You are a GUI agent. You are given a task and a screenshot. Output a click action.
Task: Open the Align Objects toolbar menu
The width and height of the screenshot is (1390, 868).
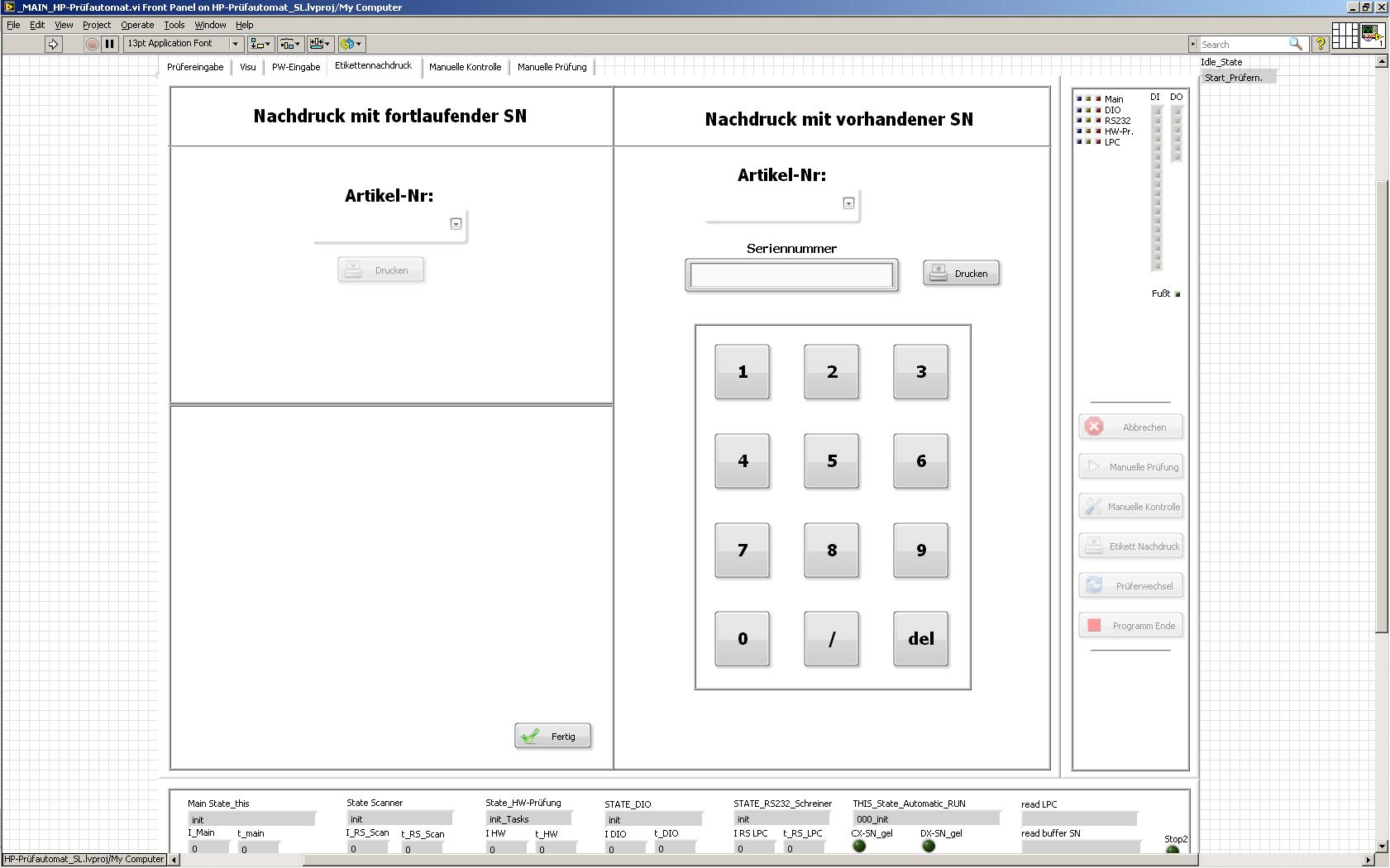pyautogui.click(x=260, y=44)
